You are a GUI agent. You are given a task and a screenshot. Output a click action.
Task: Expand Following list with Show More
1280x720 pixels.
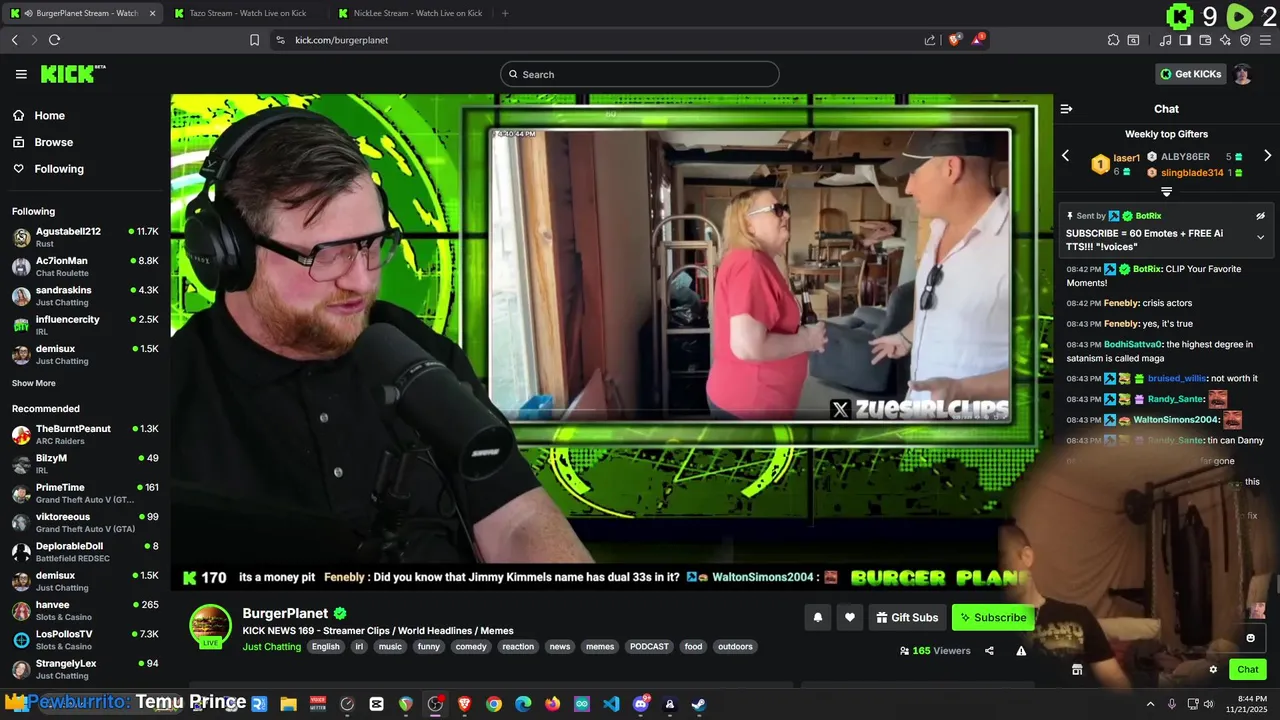coord(34,383)
